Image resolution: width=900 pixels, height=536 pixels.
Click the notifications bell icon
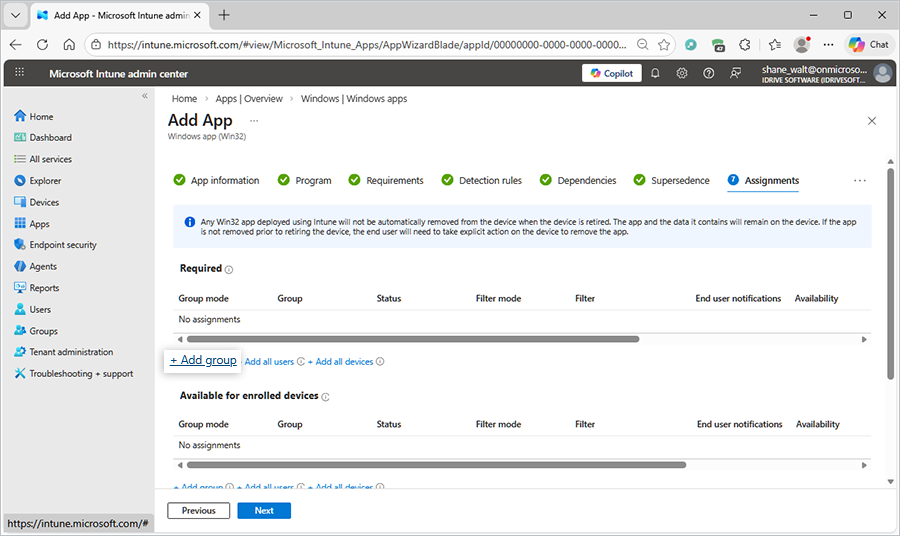[x=655, y=73]
